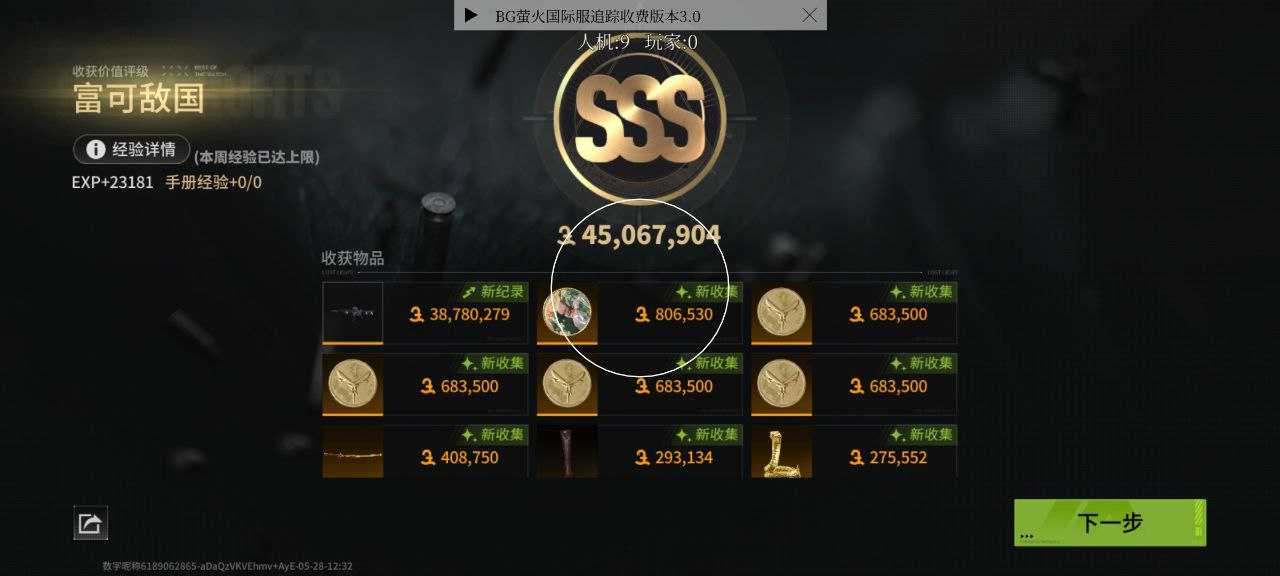Click the gold coin icon in the top-right loot slot

781,313
